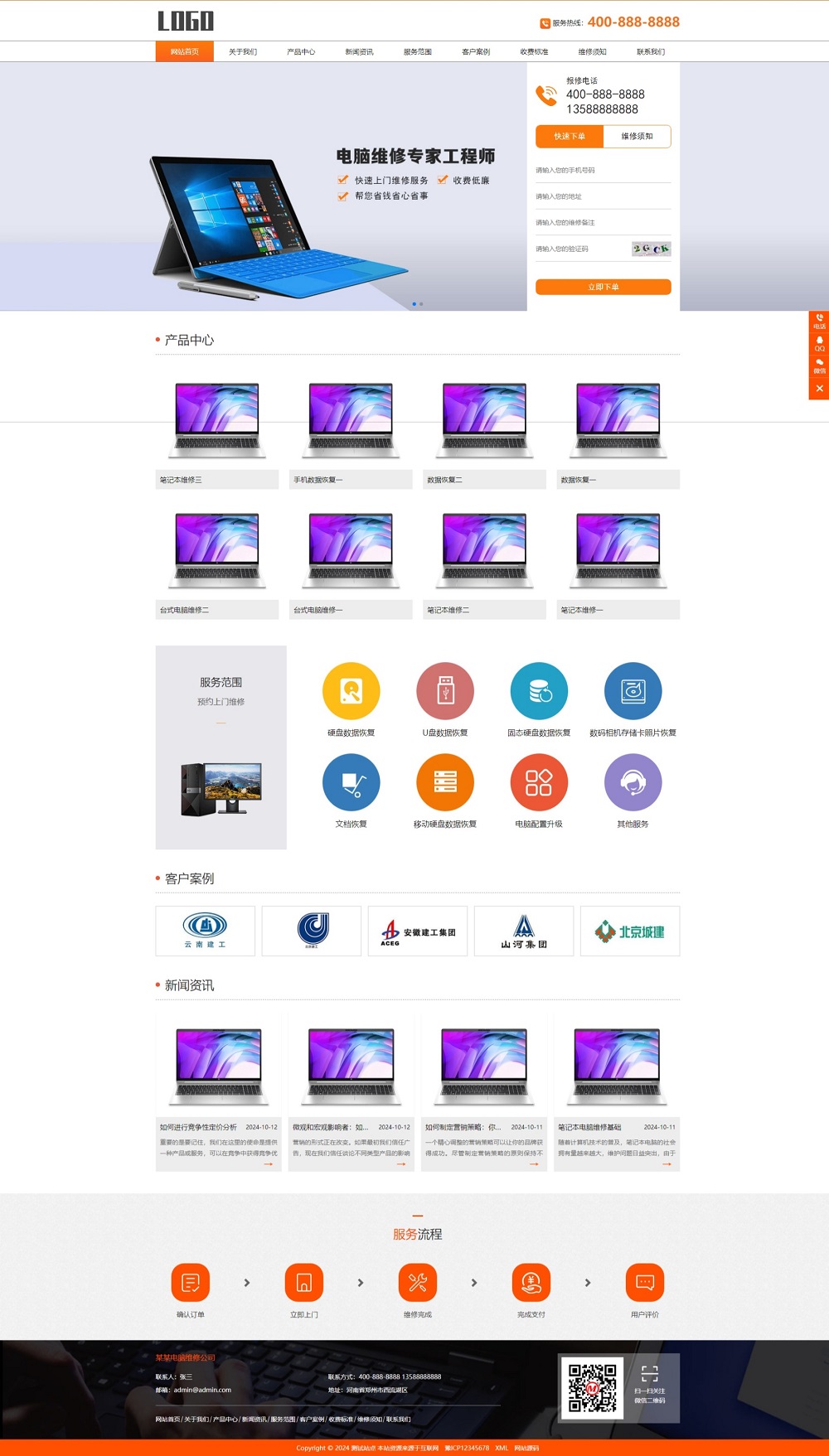The height and width of the screenshot is (1456, 829).
Task: Click the 维修完成 wrench icon
Action: (x=418, y=1283)
